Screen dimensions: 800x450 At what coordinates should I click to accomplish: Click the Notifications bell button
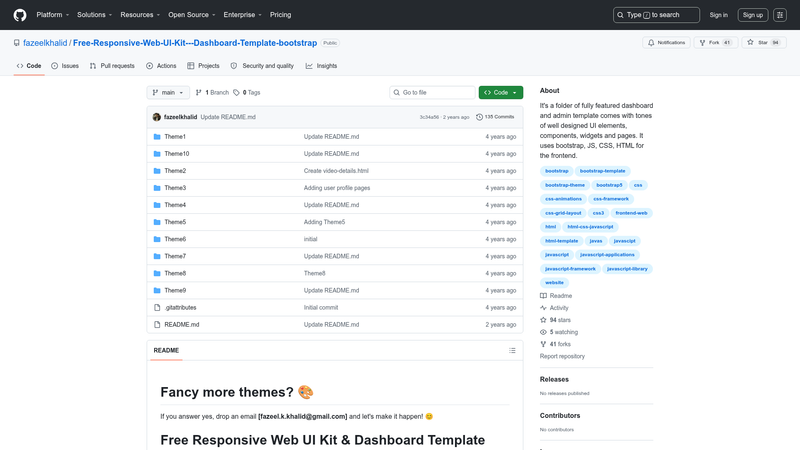[666, 43]
